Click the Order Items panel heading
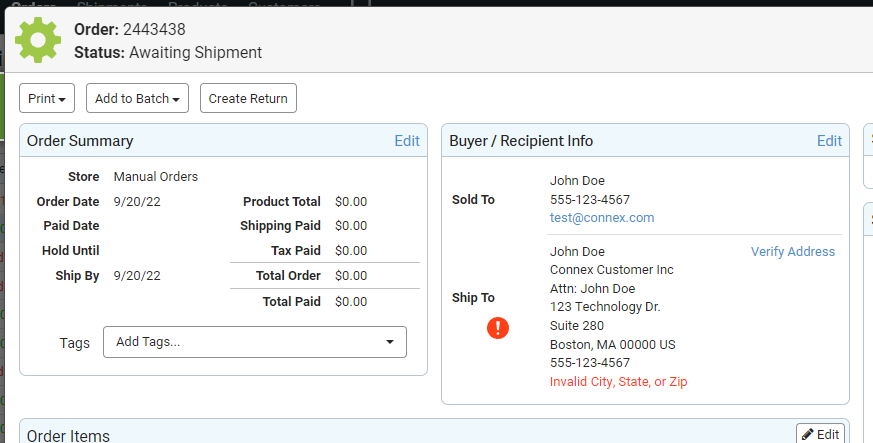 pos(68,435)
